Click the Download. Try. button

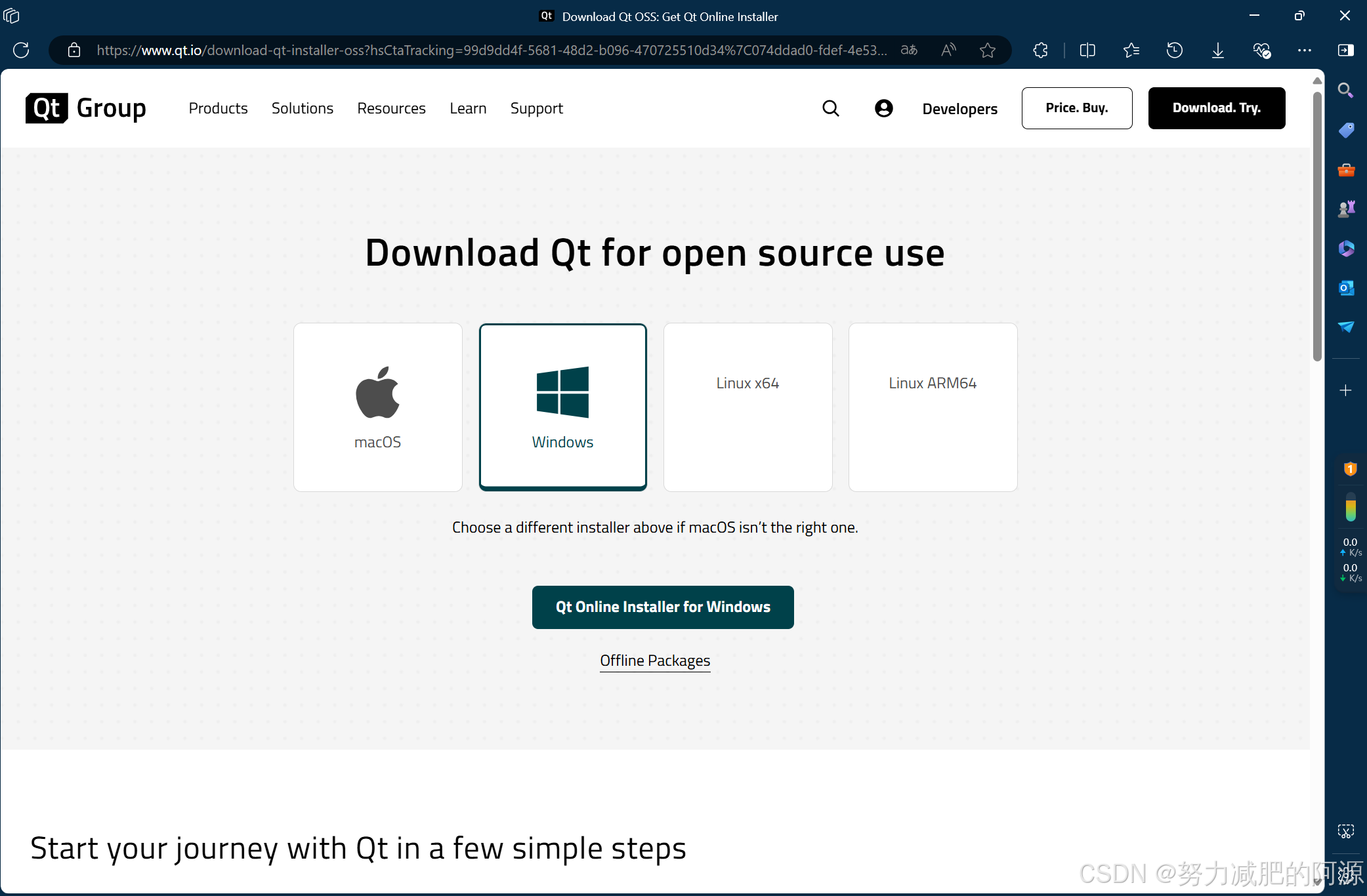pyautogui.click(x=1217, y=108)
